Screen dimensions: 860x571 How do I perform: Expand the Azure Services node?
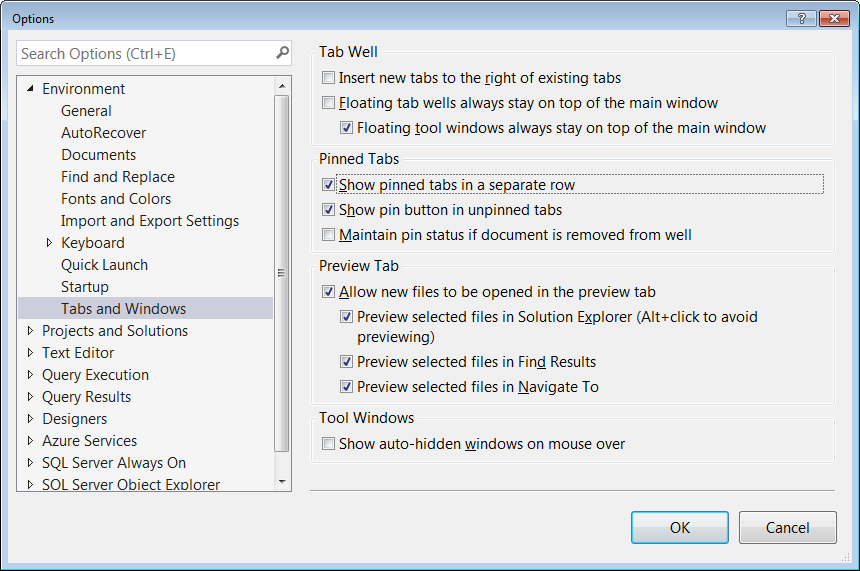(30, 441)
